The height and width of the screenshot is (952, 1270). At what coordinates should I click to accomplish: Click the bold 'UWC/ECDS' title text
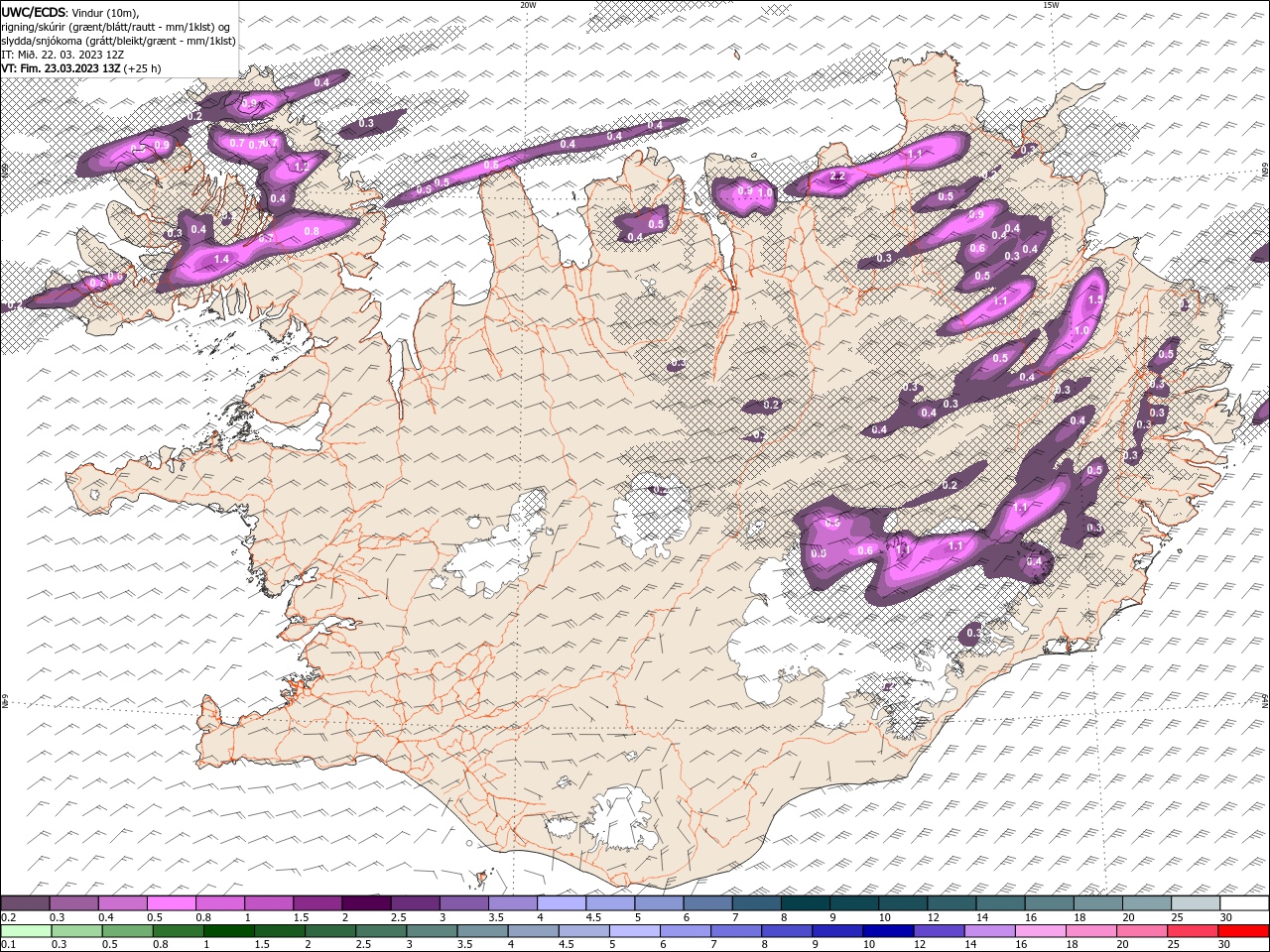click(x=34, y=12)
